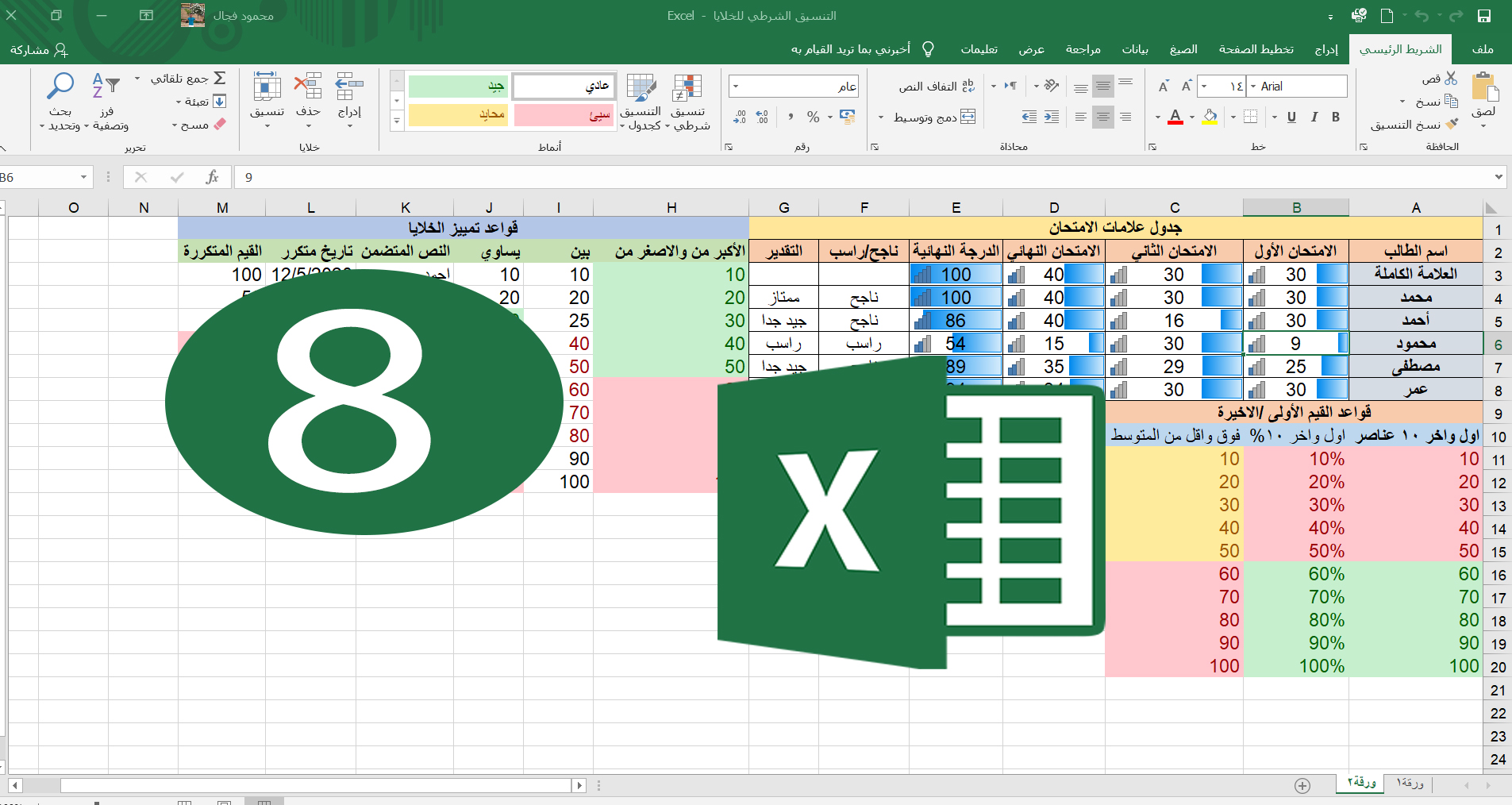Image resolution: width=1512 pixels, height=805 pixels.
Task: Apply the green Good (جيد) cell style
Action: tap(458, 86)
